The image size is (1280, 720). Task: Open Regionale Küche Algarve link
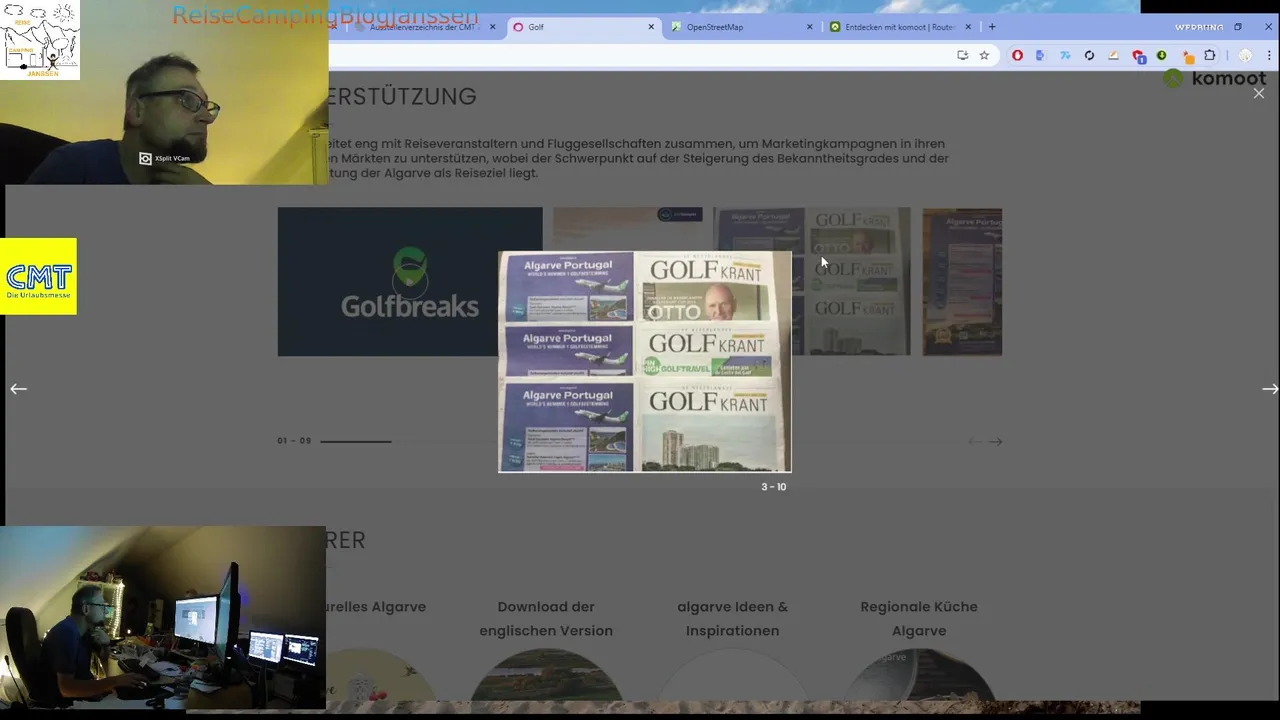click(919, 618)
